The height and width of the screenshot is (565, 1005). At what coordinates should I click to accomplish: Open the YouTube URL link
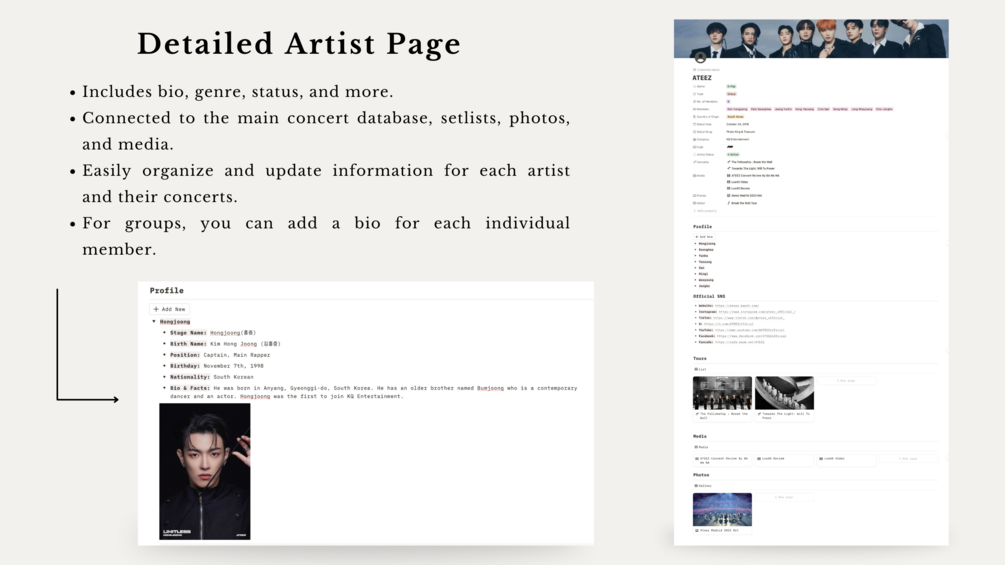tap(750, 330)
